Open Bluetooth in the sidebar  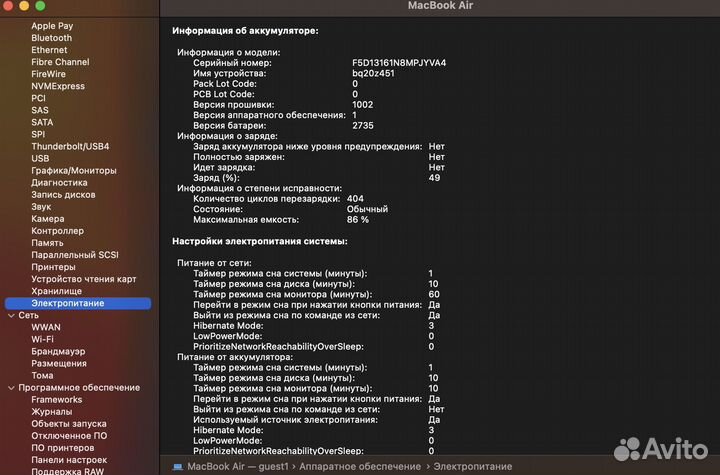pos(51,38)
